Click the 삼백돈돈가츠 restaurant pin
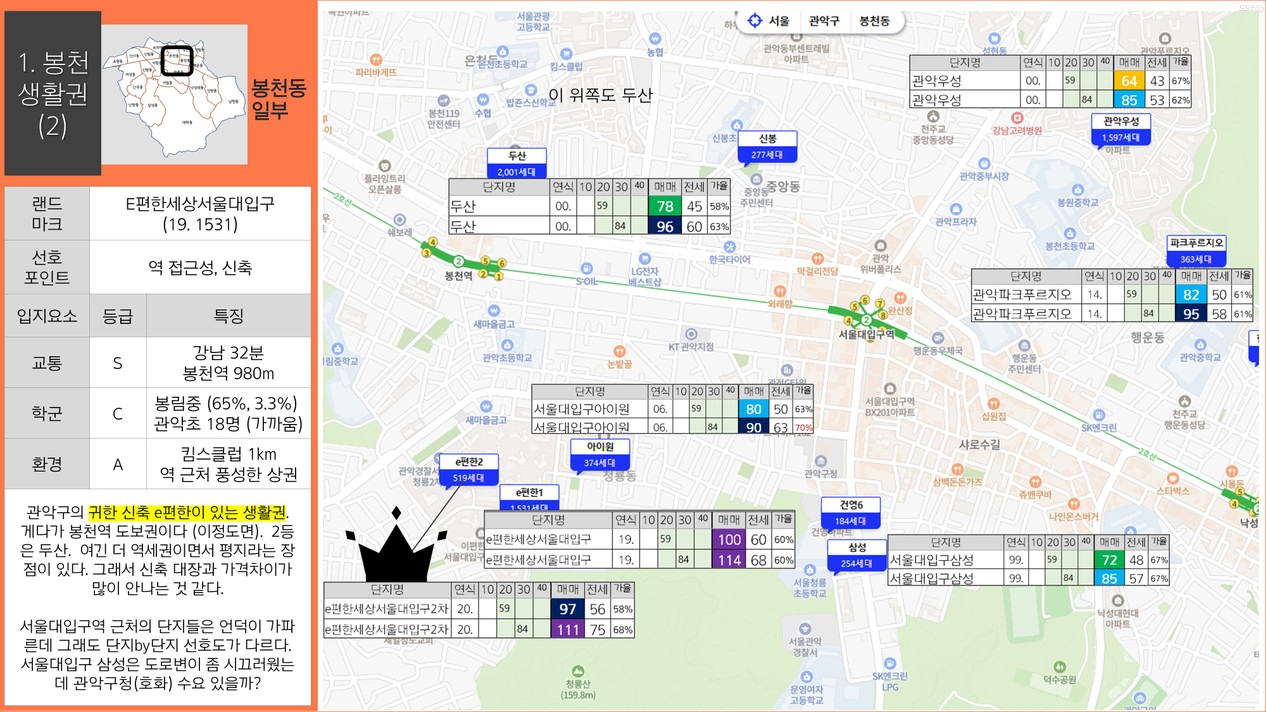The height and width of the screenshot is (712, 1266). [957, 469]
